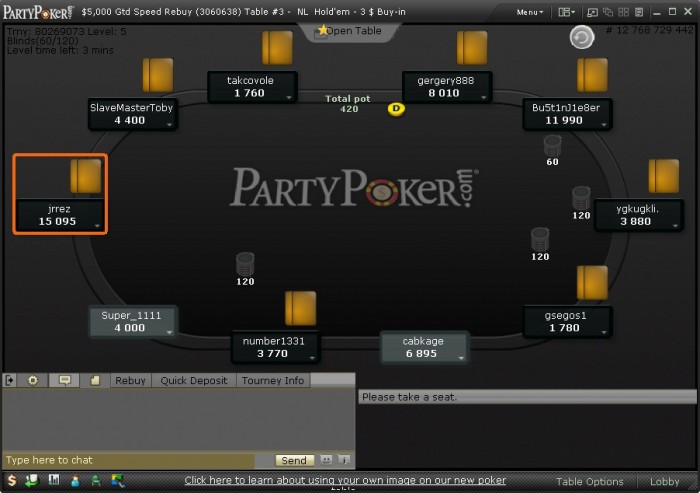Open the notes page icon
This screenshot has width=700, height=493.
click(94, 380)
